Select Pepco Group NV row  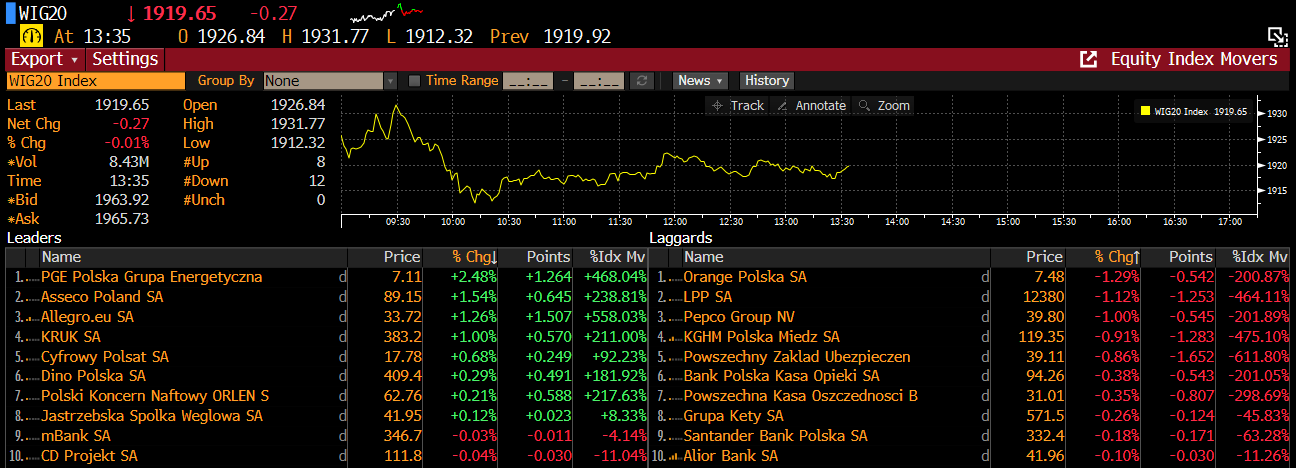(970, 317)
